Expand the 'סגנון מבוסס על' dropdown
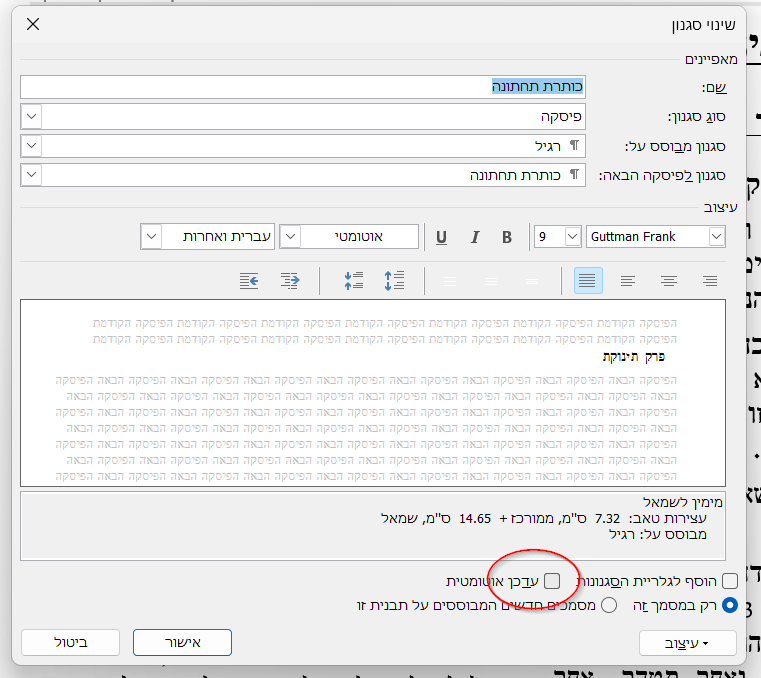The image size is (761, 678). click(31, 146)
